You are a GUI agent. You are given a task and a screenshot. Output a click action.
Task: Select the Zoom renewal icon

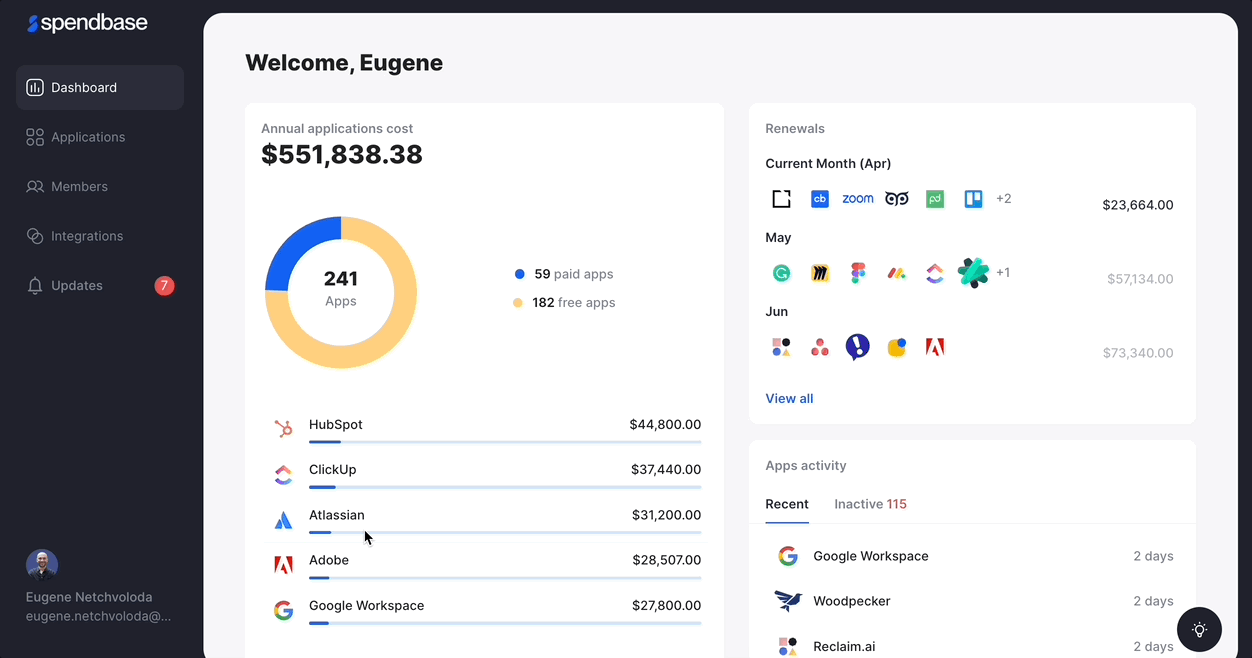pos(858,199)
